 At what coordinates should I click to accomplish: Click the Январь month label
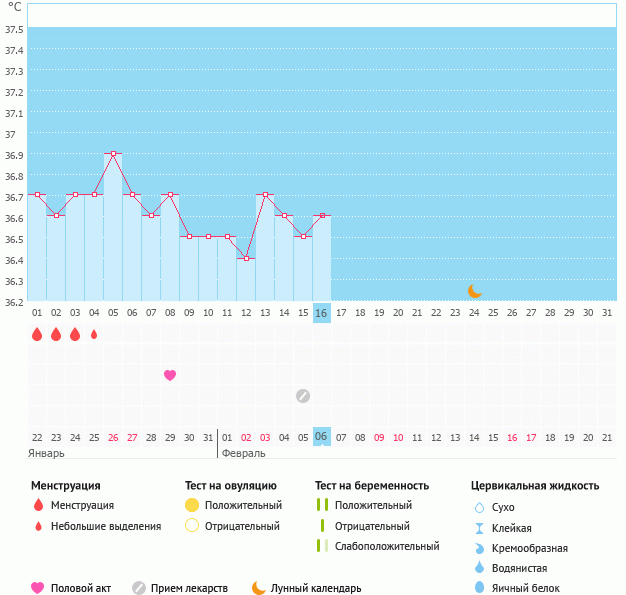pos(46,453)
